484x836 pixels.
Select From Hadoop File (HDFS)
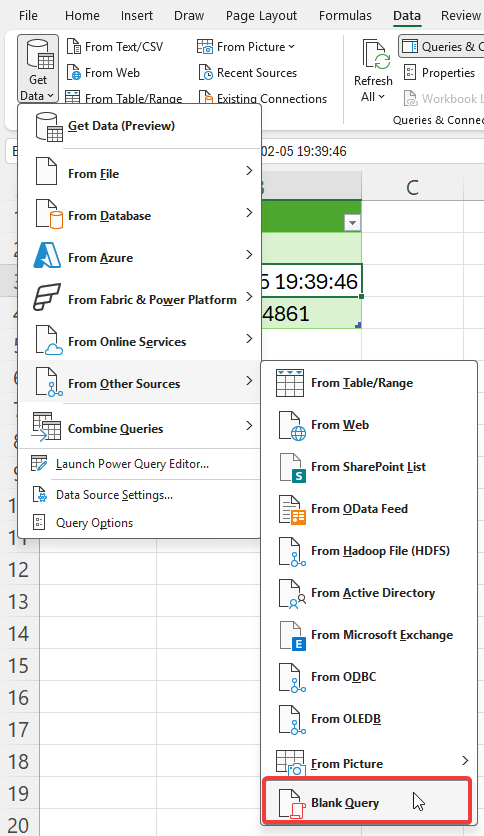[x=369, y=551]
